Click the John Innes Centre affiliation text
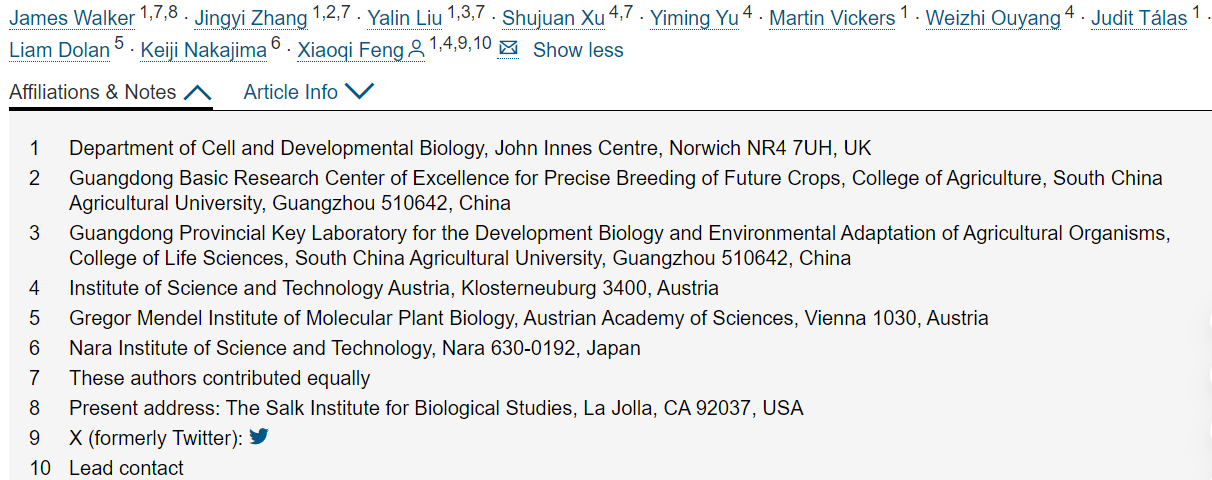Image resolution: width=1212 pixels, height=480 pixels. [x=470, y=148]
